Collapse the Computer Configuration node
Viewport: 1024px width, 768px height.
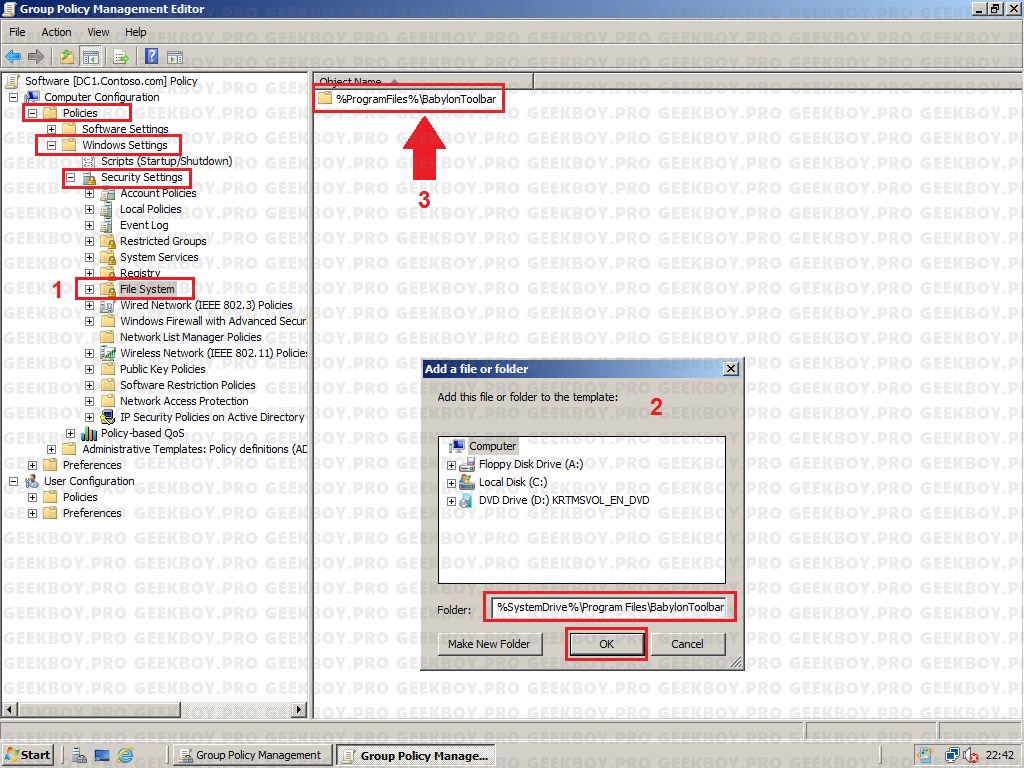click(x=13, y=97)
